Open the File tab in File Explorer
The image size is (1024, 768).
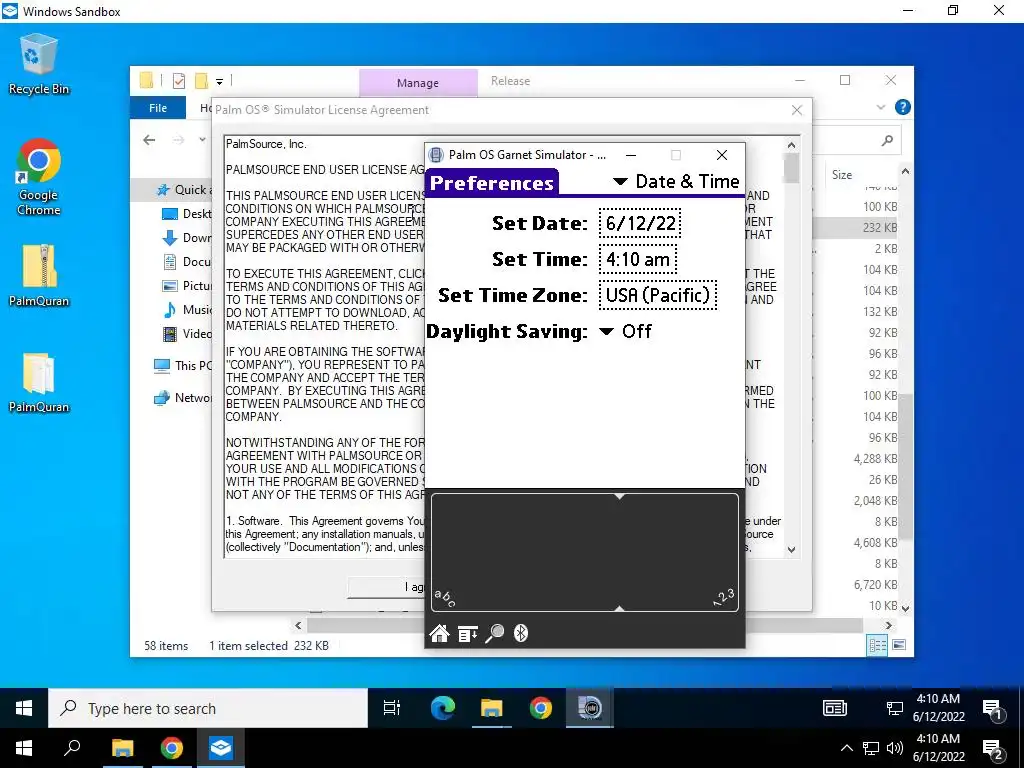[x=157, y=108]
